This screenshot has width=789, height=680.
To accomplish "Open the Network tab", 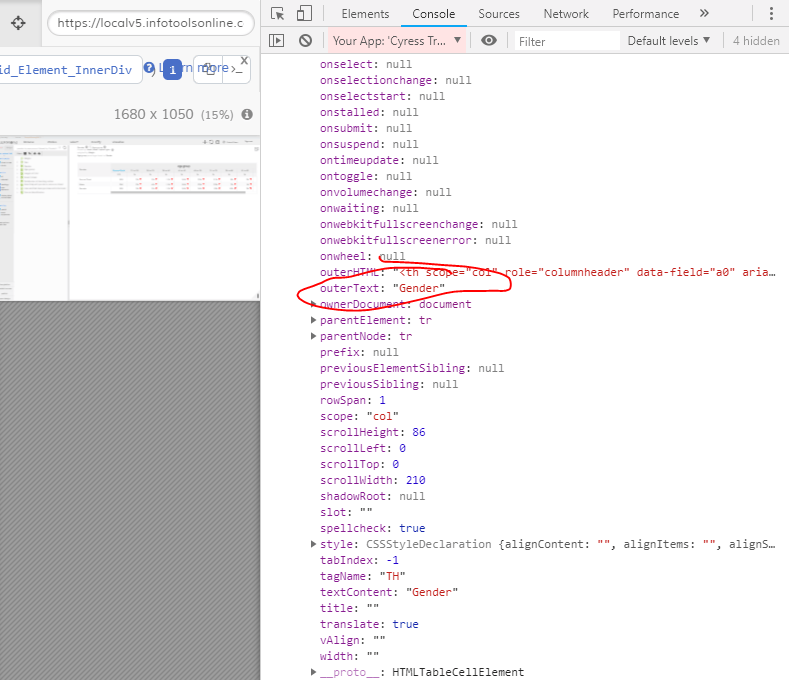I will pos(566,14).
